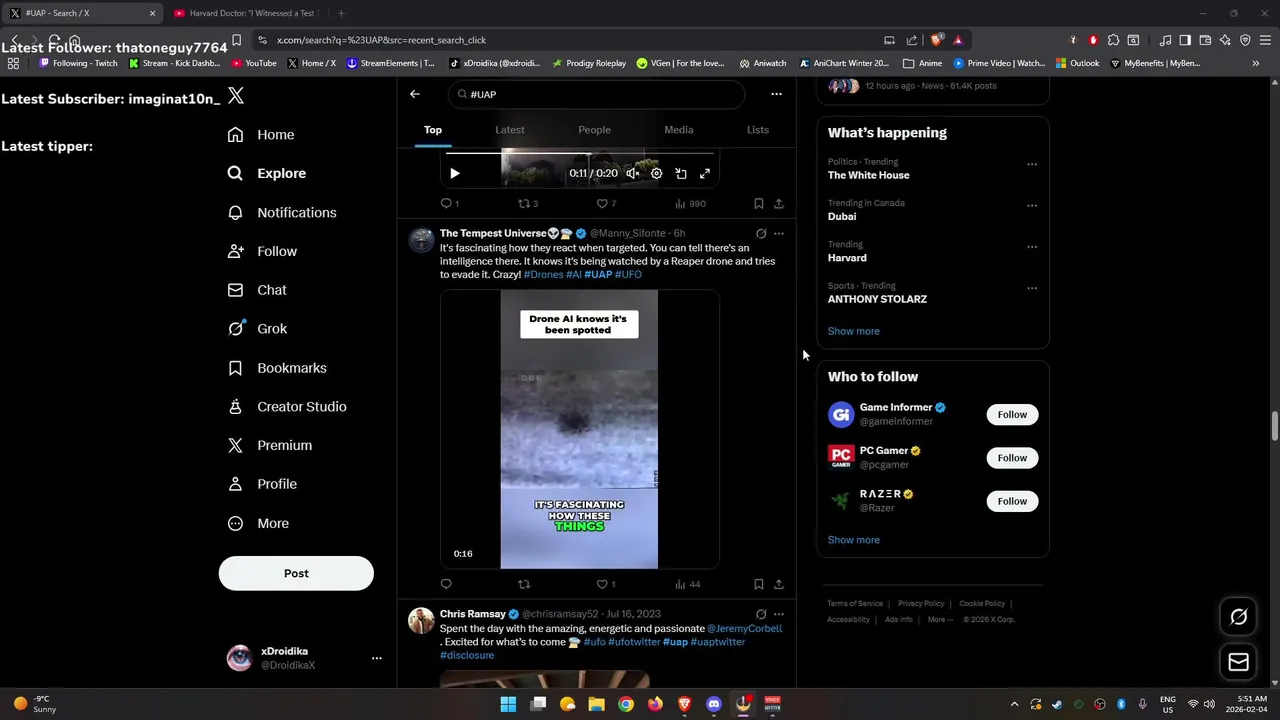Click the #UAP search input field
The width and height of the screenshot is (1280, 720).
coord(597,94)
